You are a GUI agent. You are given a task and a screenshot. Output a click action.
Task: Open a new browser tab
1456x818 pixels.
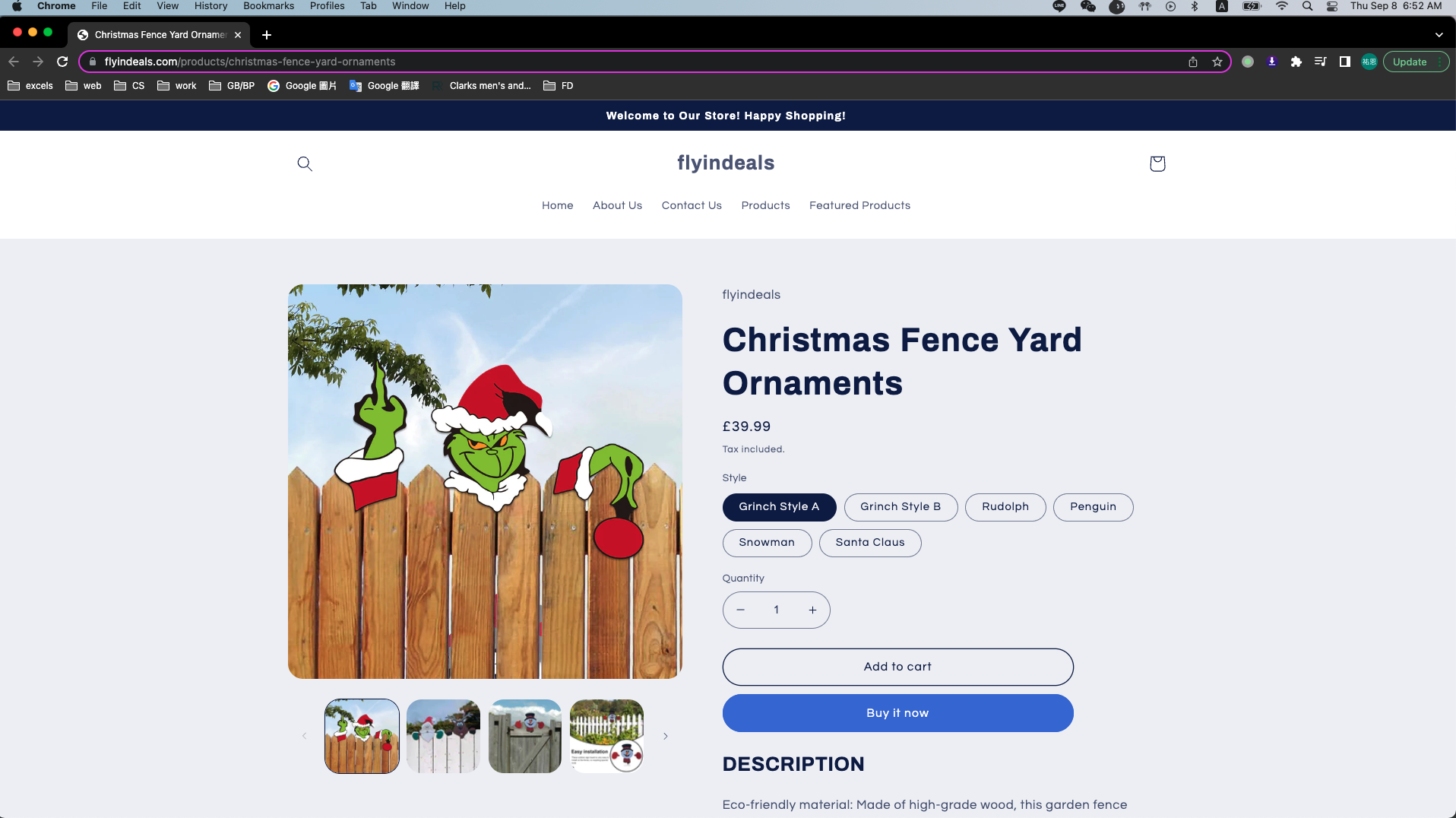pyautogui.click(x=267, y=35)
